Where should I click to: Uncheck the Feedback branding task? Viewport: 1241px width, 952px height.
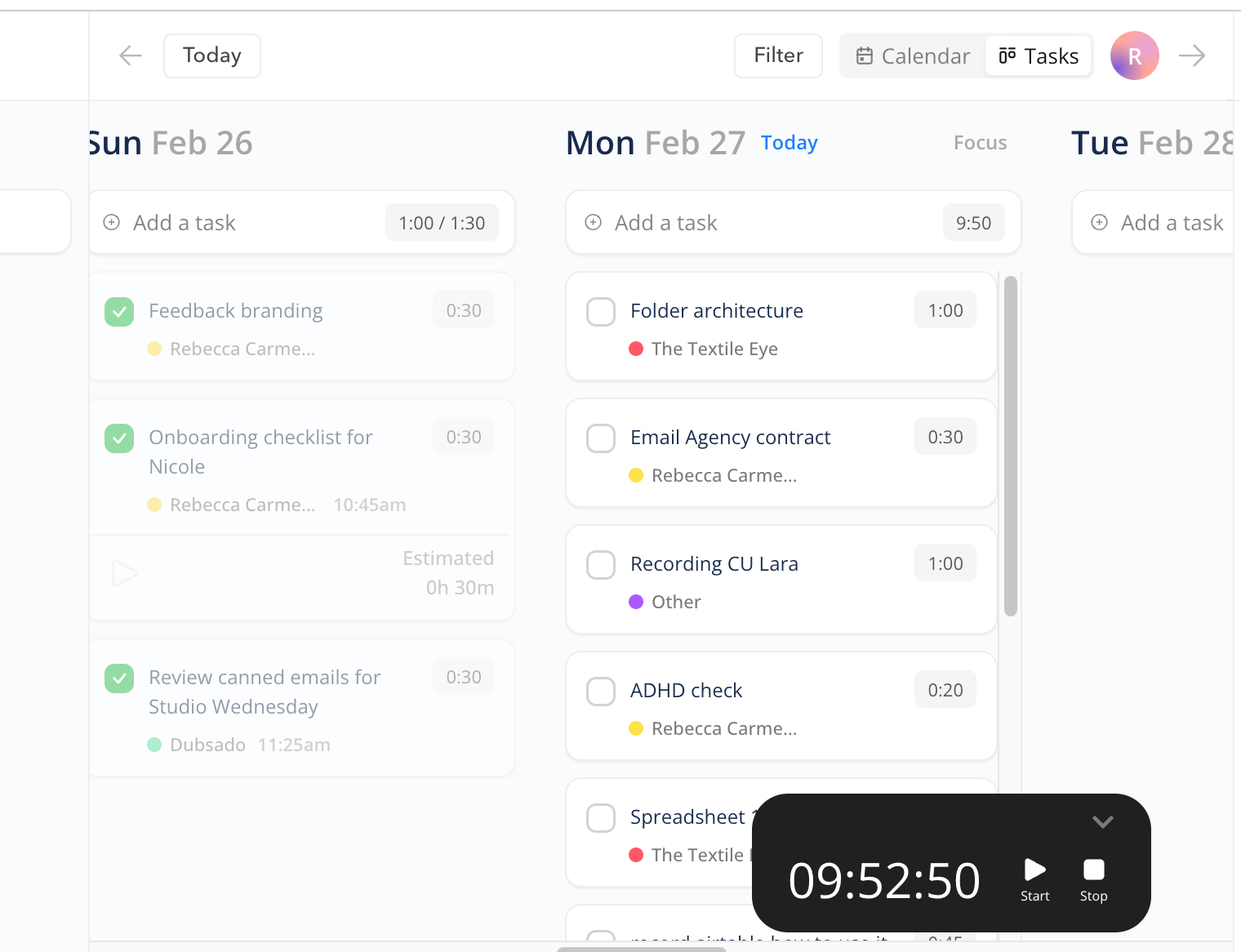tap(119, 312)
